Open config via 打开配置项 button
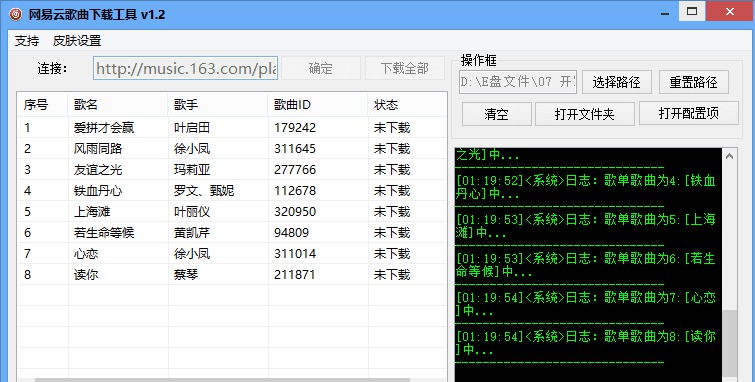This screenshot has height=382, width=755. [x=689, y=114]
